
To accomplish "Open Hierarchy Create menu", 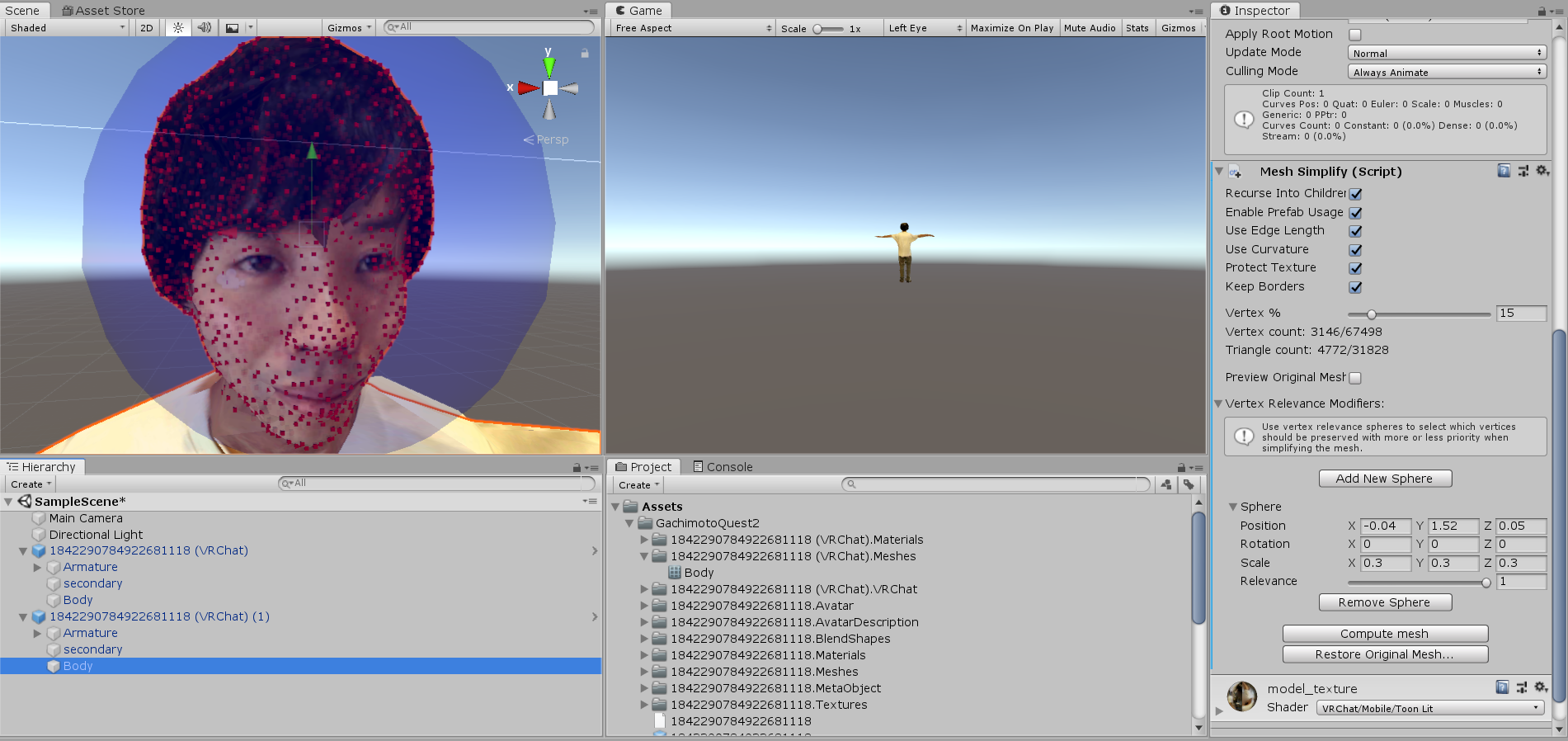I will [x=31, y=484].
